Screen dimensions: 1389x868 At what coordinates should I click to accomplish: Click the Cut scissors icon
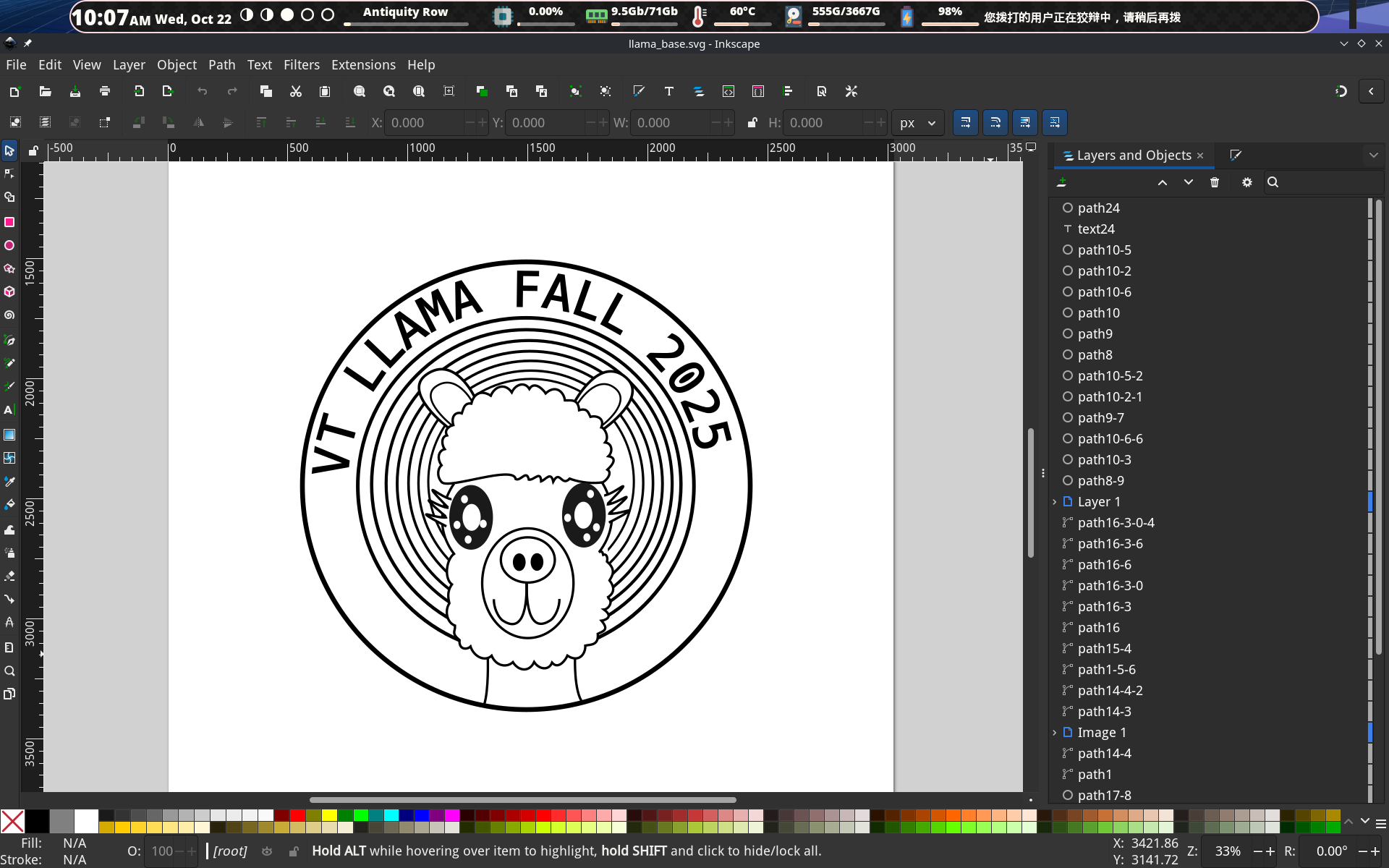click(x=295, y=91)
